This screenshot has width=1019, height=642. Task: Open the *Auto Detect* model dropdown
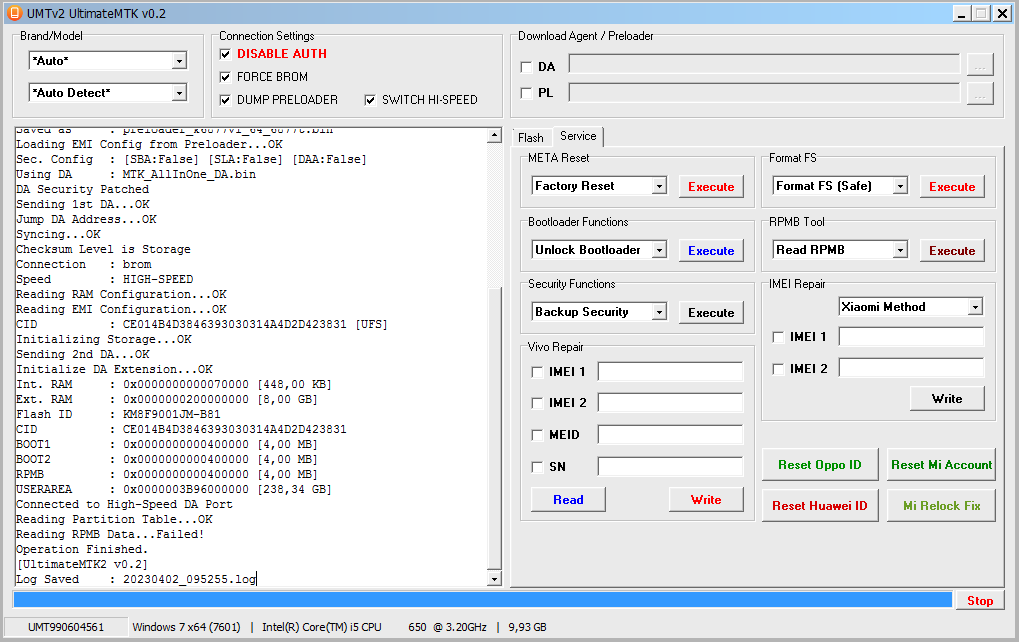[179, 93]
